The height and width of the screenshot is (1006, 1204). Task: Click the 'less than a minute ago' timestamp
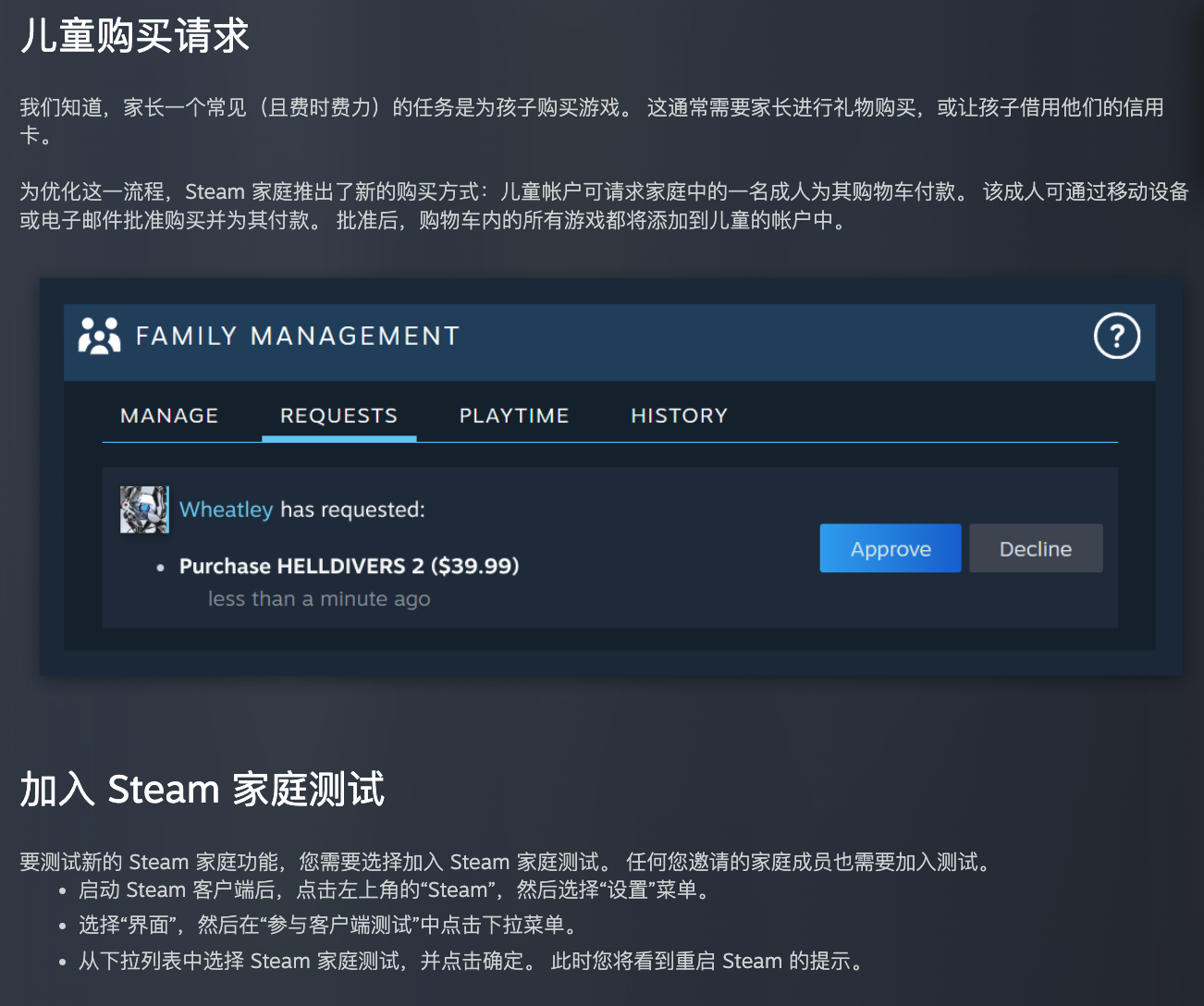(x=319, y=599)
